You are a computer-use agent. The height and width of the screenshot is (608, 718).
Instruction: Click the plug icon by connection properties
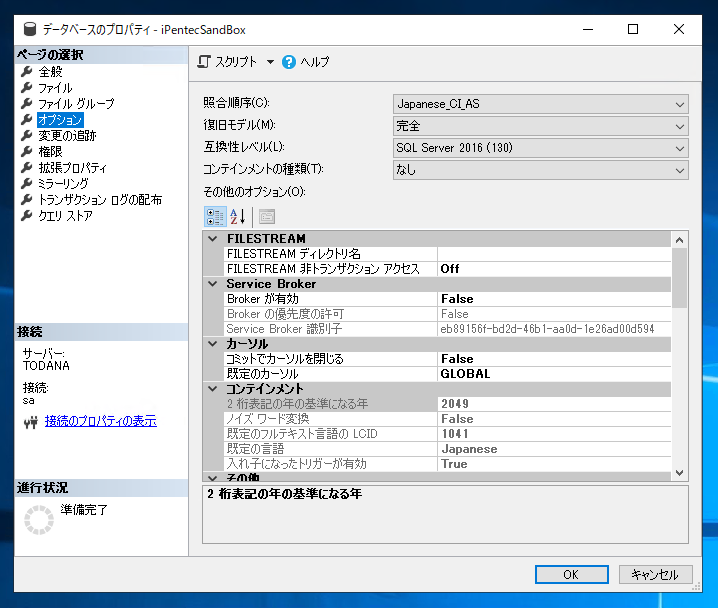click(x=31, y=422)
